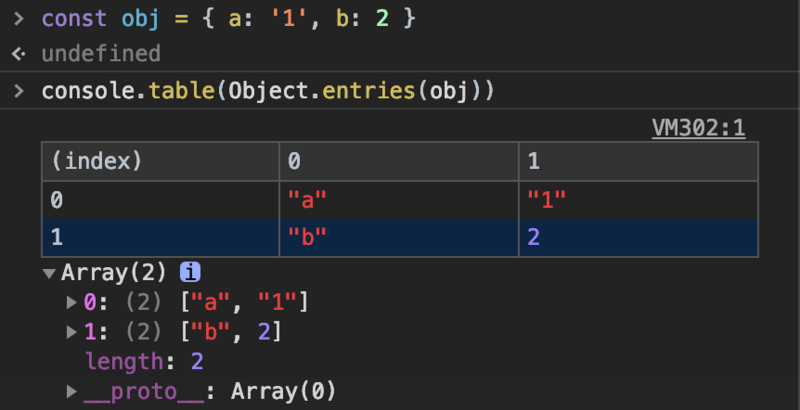The width and height of the screenshot is (800, 410).
Task: Collapse the Array(2) disclosure triangle
Action: (49, 274)
